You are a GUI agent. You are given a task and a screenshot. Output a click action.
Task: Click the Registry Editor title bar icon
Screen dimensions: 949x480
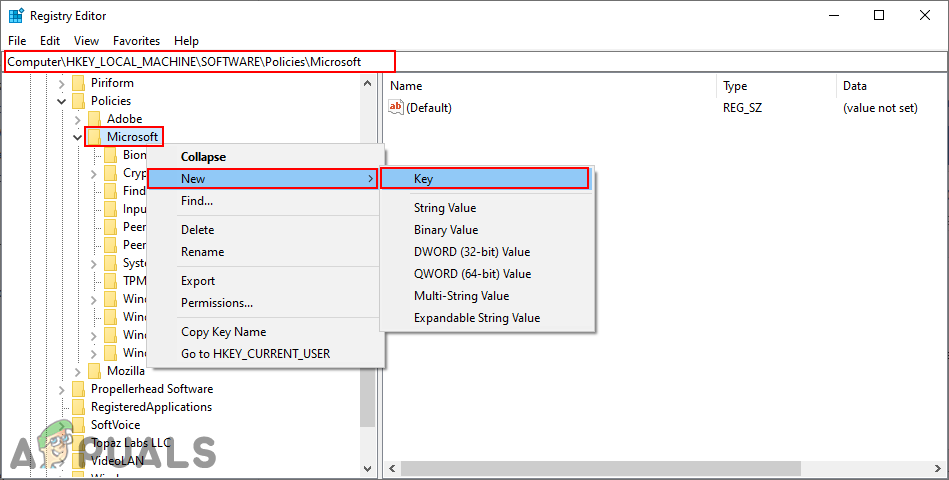point(16,16)
